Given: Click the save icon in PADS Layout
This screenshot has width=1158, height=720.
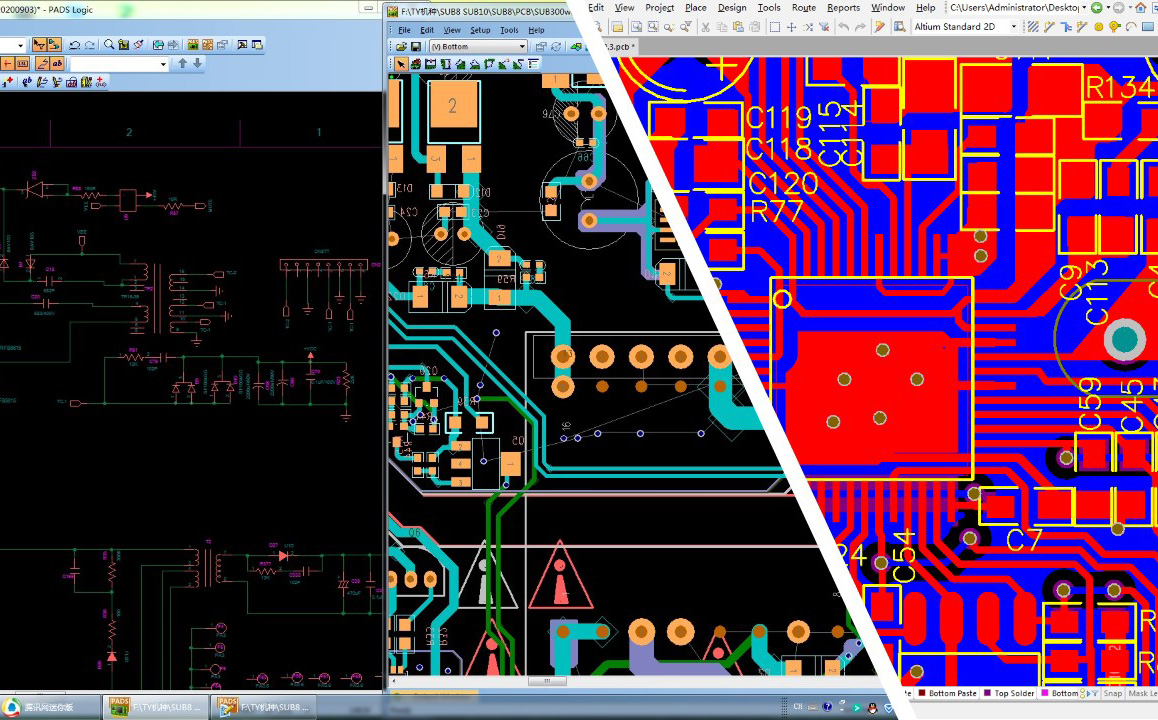Looking at the screenshot, I should pos(416,47).
